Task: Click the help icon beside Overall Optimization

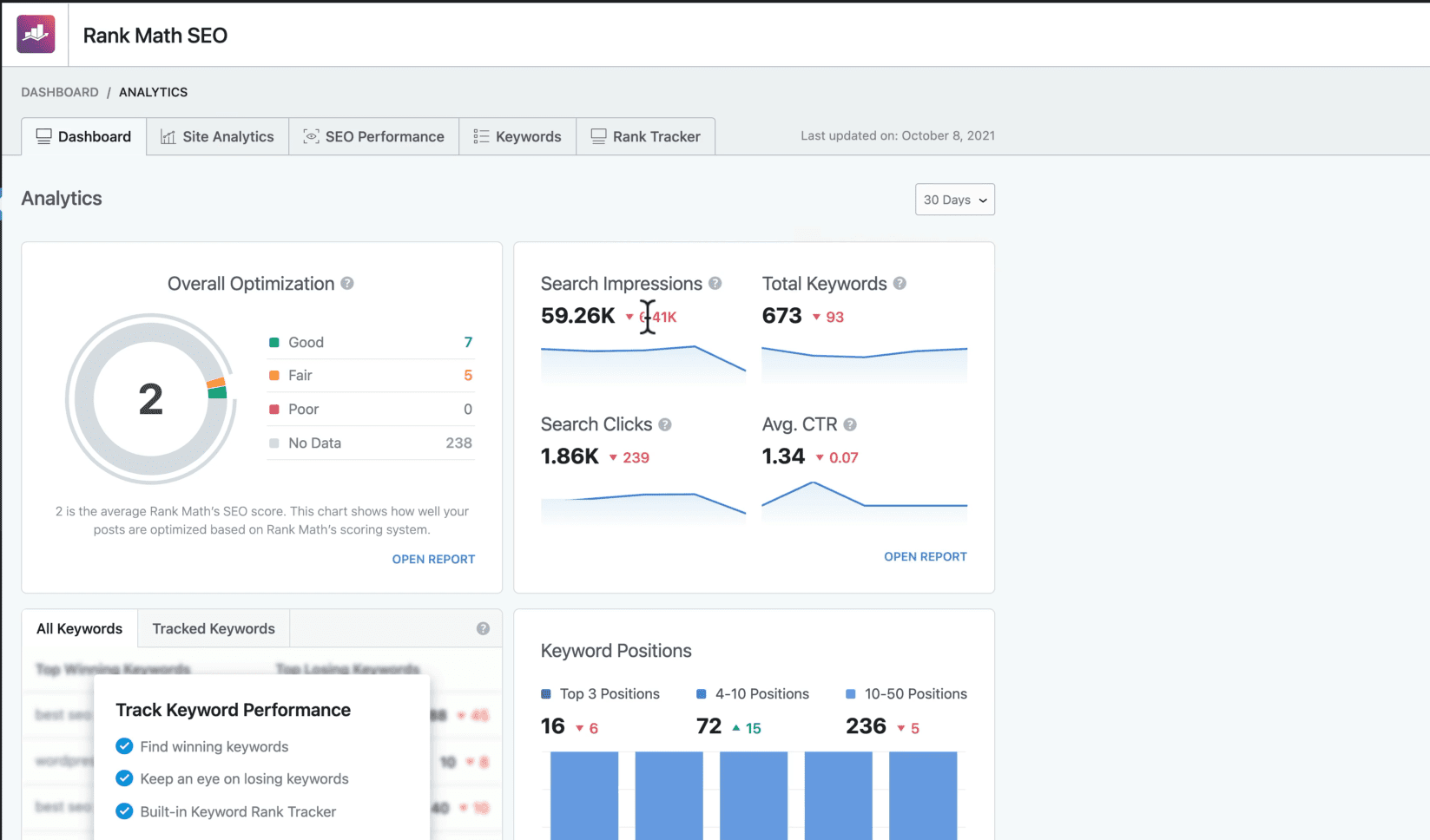Action: [347, 284]
